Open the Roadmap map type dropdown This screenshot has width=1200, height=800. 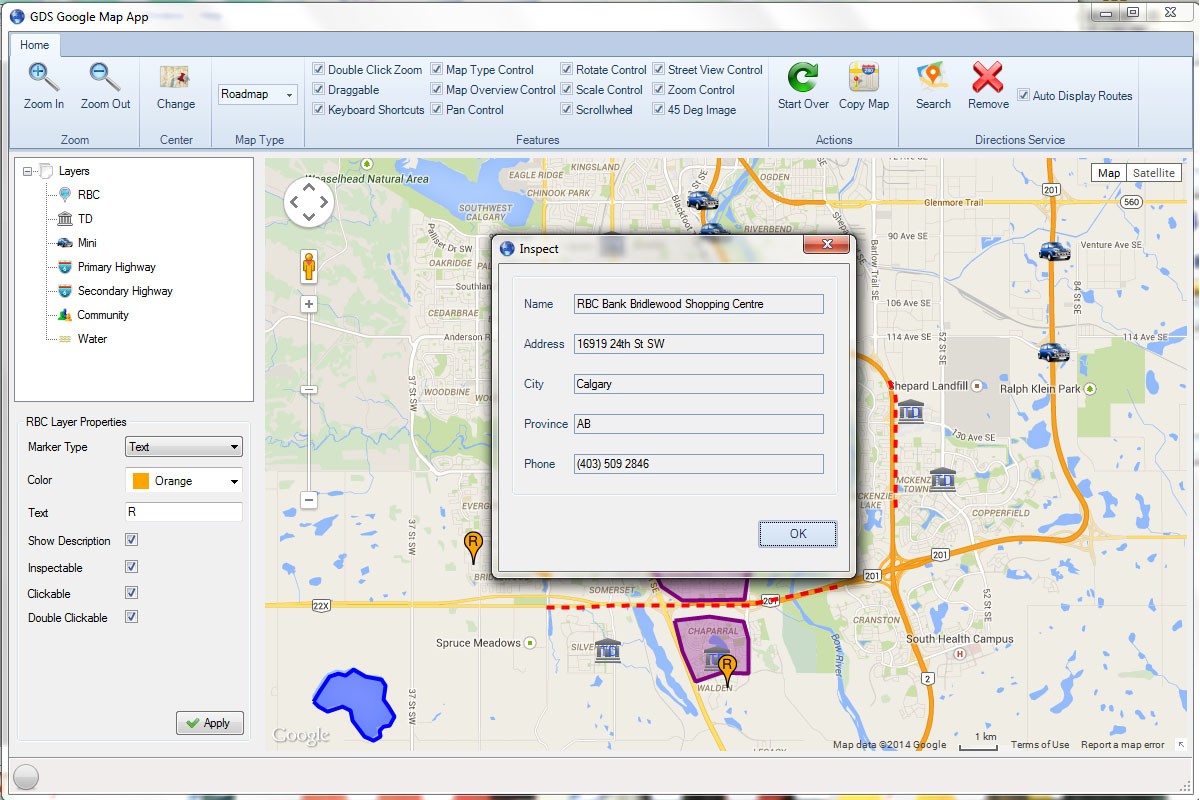258,95
